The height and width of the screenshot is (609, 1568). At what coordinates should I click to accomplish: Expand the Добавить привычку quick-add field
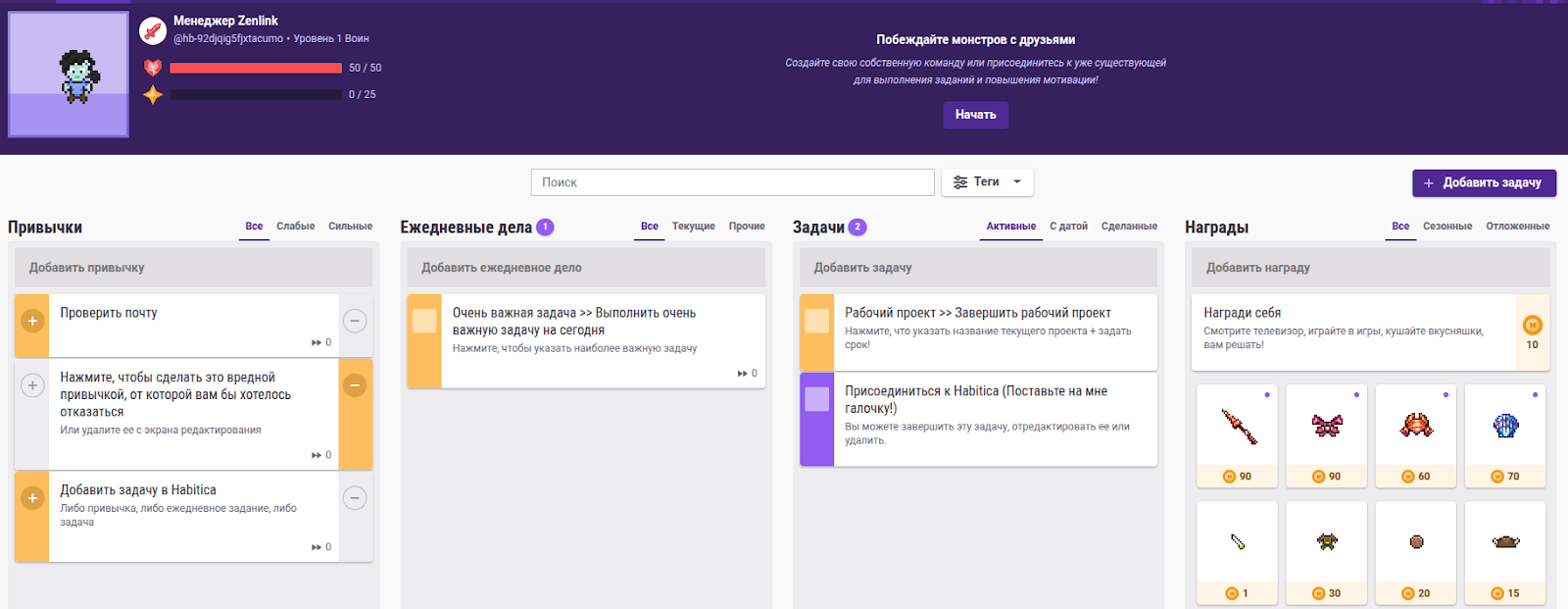coord(193,268)
